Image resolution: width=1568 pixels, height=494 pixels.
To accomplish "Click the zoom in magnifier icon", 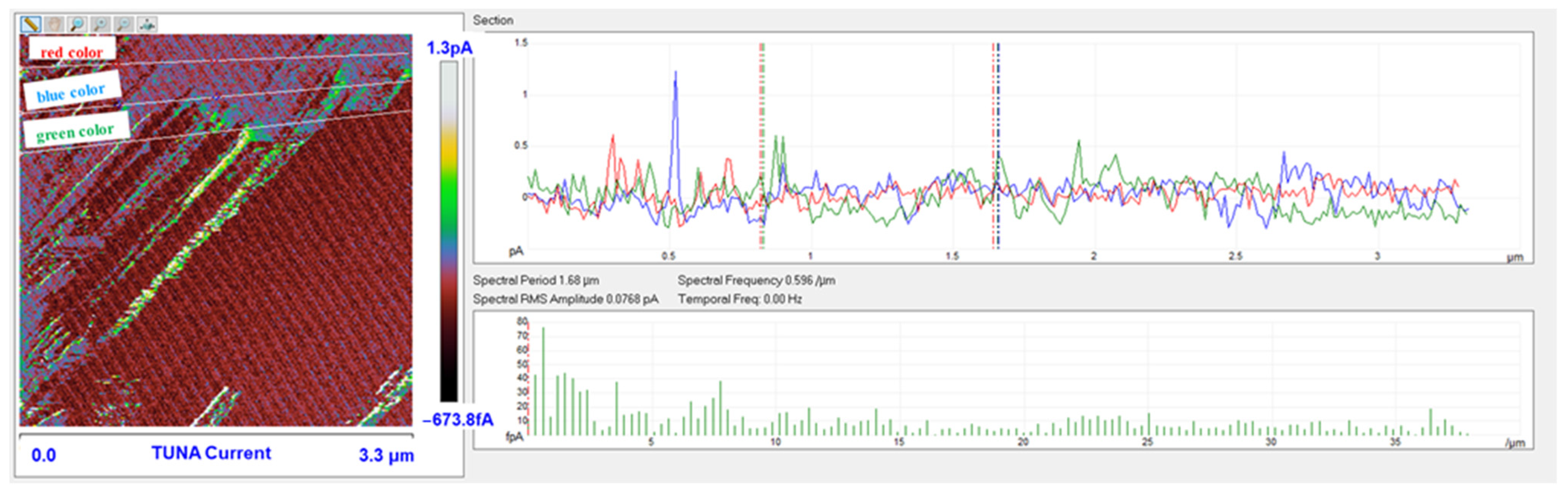I will pyautogui.click(x=100, y=24).
